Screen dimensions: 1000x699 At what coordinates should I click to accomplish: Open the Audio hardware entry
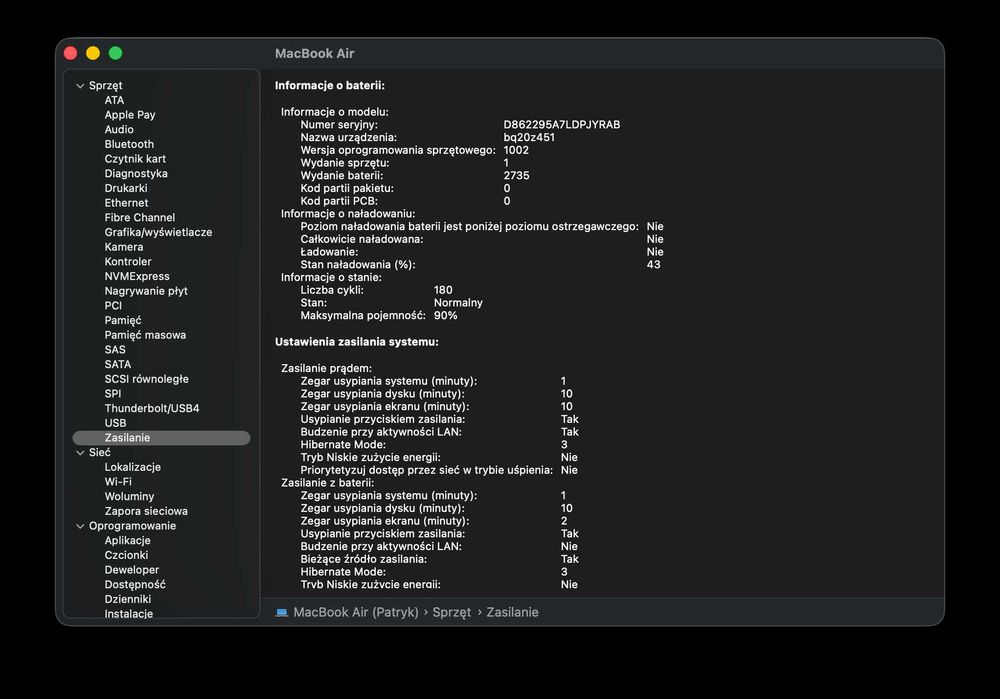click(119, 129)
